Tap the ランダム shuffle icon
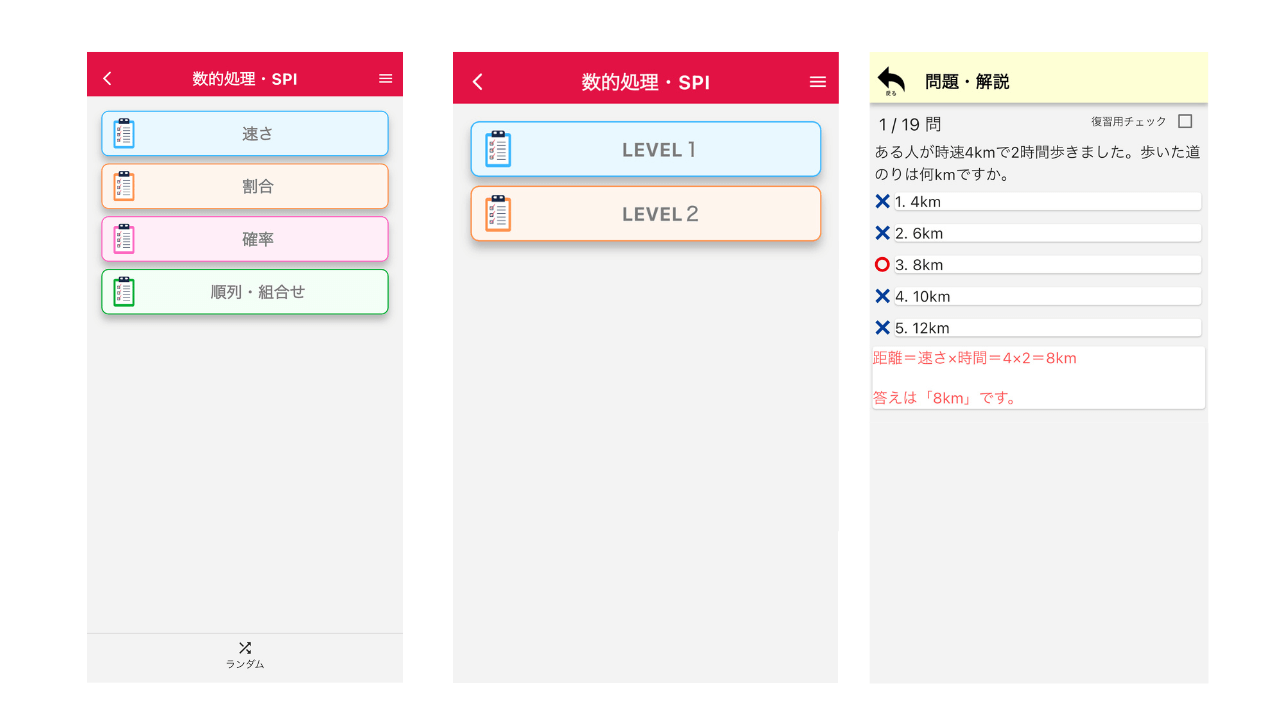This screenshot has height=720, width=1280. [x=245, y=648]
